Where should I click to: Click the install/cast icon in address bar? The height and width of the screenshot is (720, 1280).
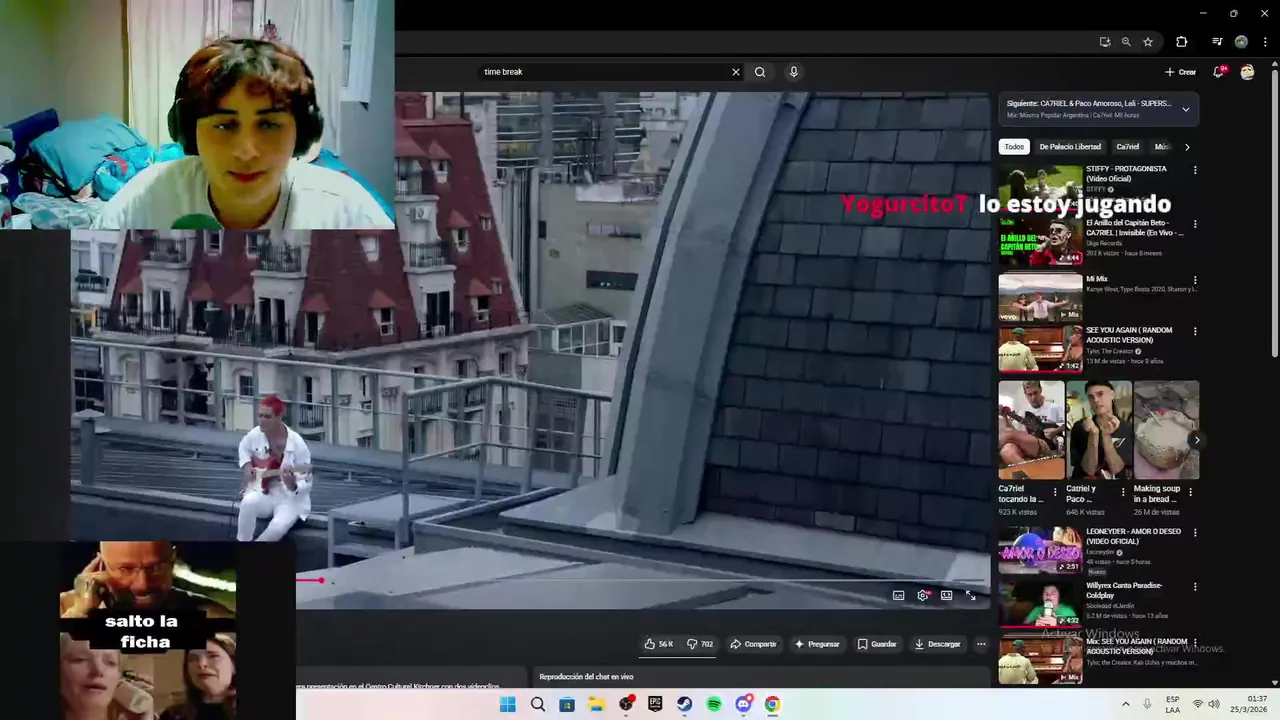1104,42
